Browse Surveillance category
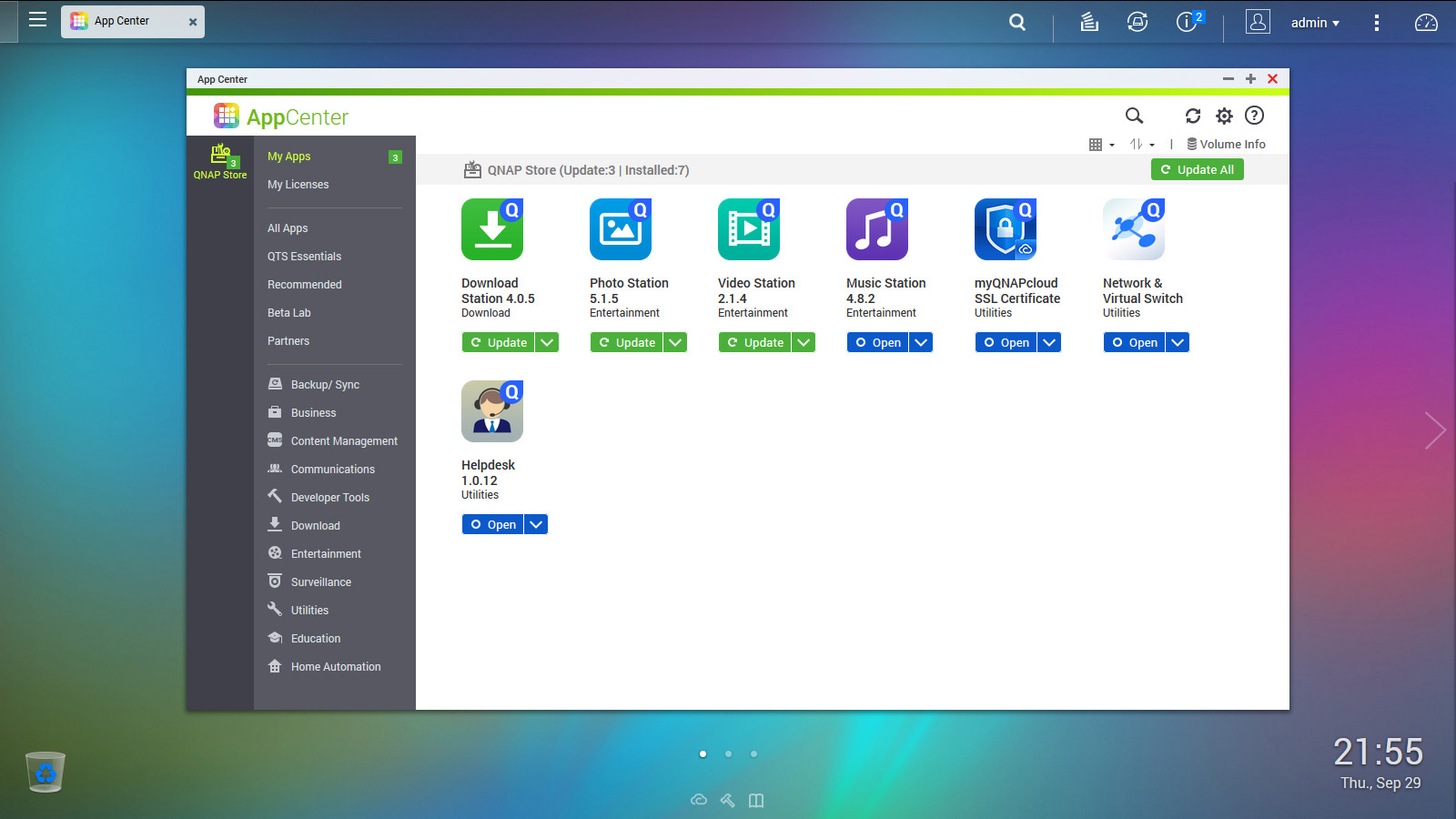Screen dimensions: 1456x819 point(309,582)
